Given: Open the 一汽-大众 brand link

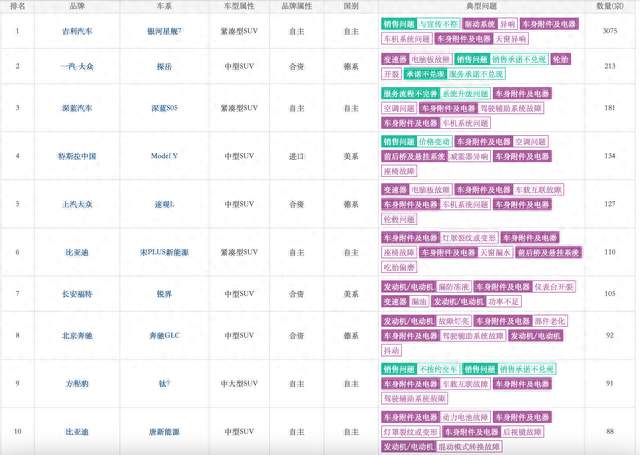Looking at the screenshot, I should 77,66.
